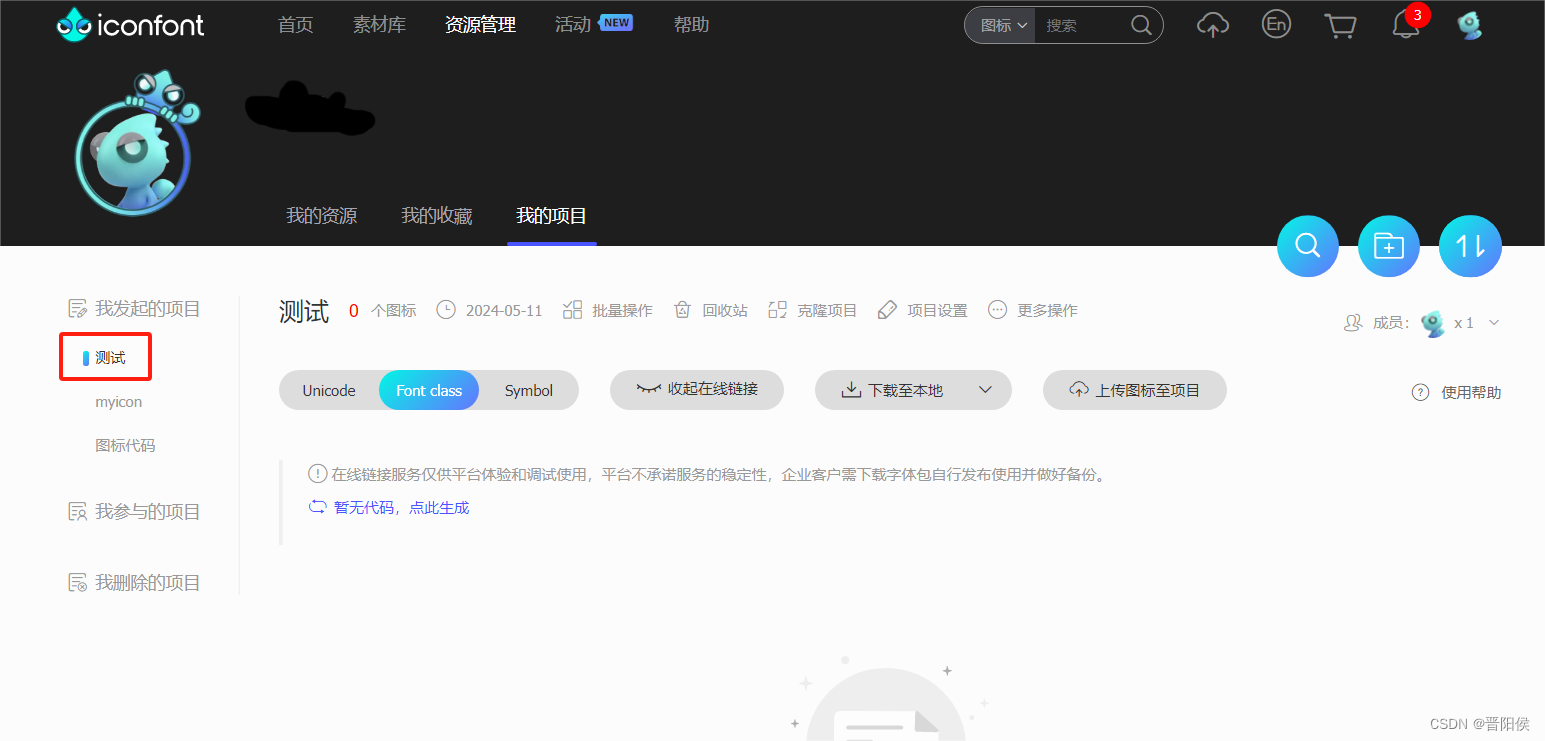Click the 2024-05-11 date text
This screenshot has height=741, width=1545.
coord(504,310)
